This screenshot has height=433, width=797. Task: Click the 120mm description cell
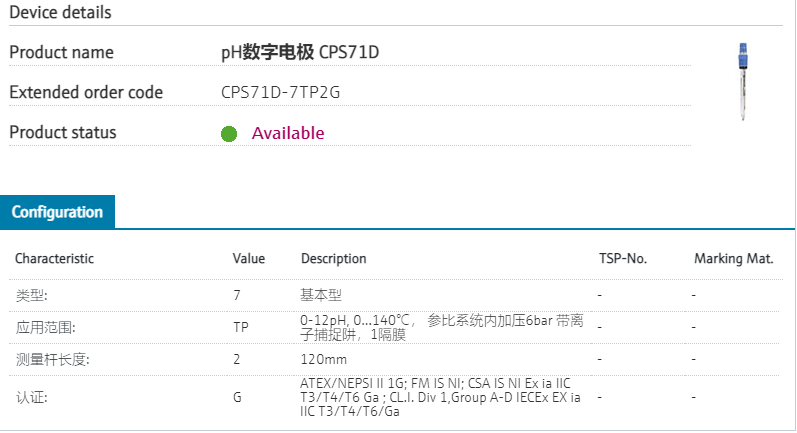(x=324, y=359)
